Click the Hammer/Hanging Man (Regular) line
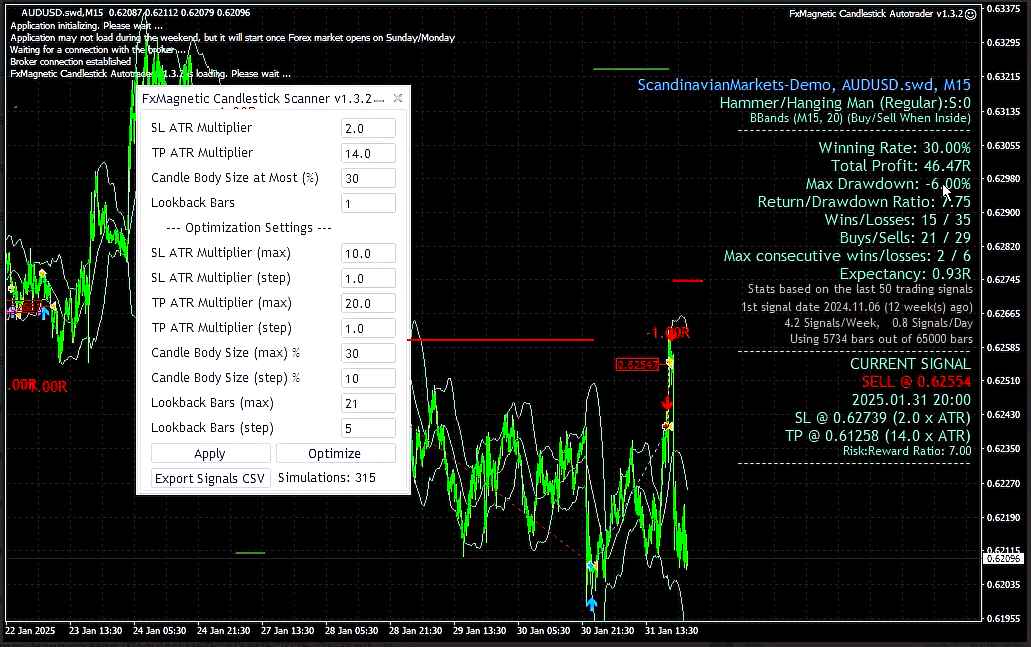 click(845, 103)
